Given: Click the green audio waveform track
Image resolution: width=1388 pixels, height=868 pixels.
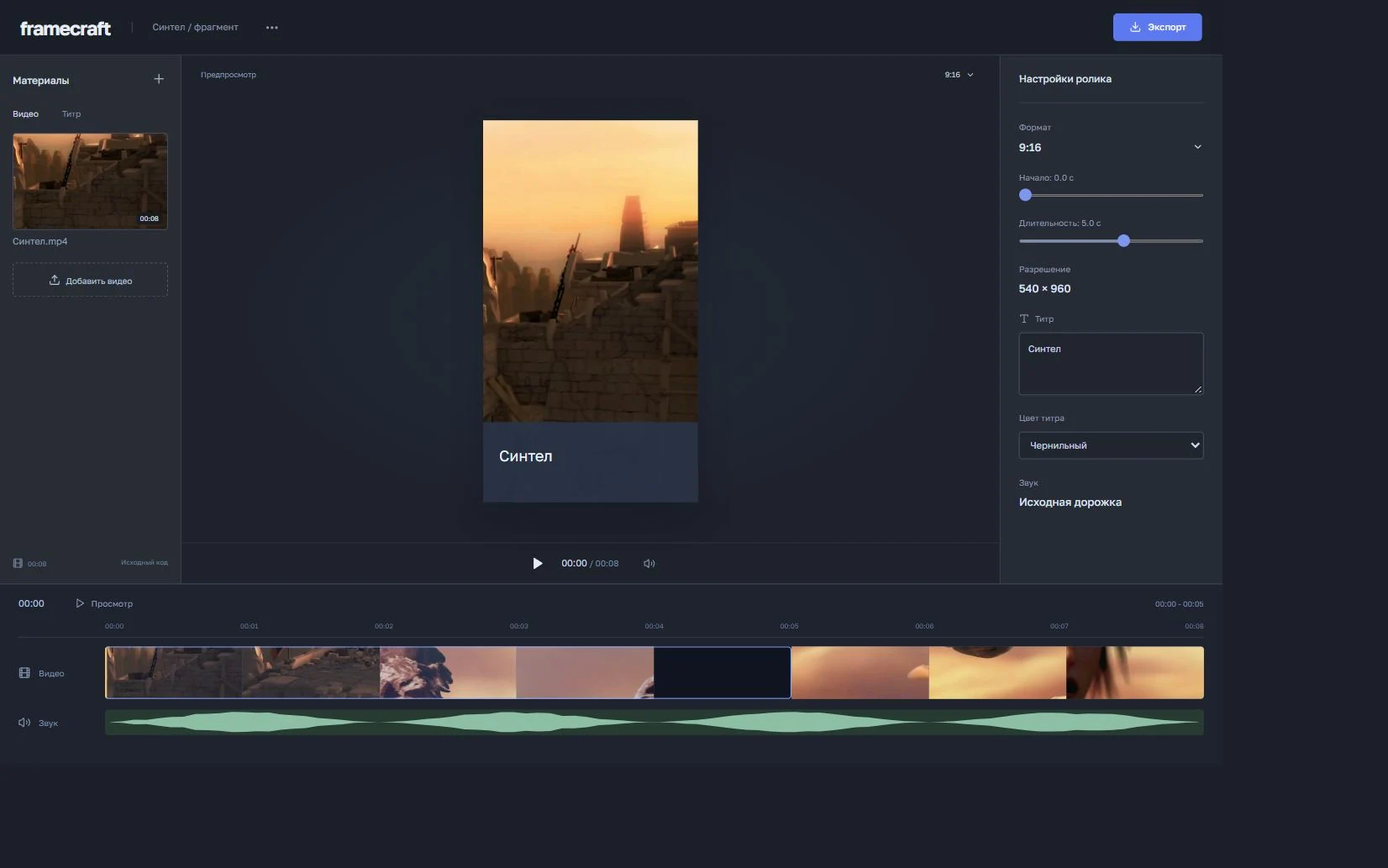Looking at the screenshot, I should coord(655,723).
